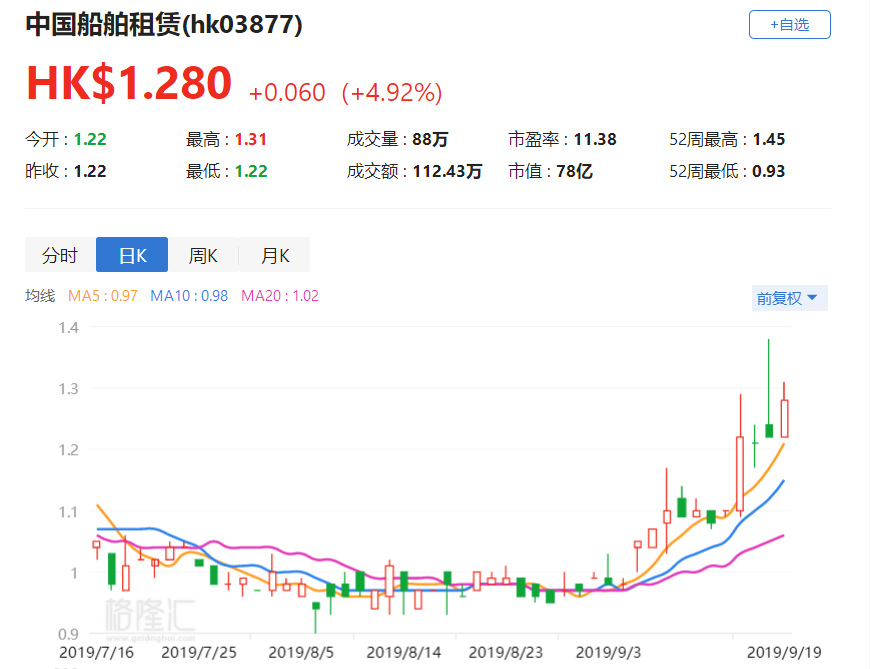Click the 52周最高 value 1.45
This screenshot has width=870, height=669.
(768, 139)
